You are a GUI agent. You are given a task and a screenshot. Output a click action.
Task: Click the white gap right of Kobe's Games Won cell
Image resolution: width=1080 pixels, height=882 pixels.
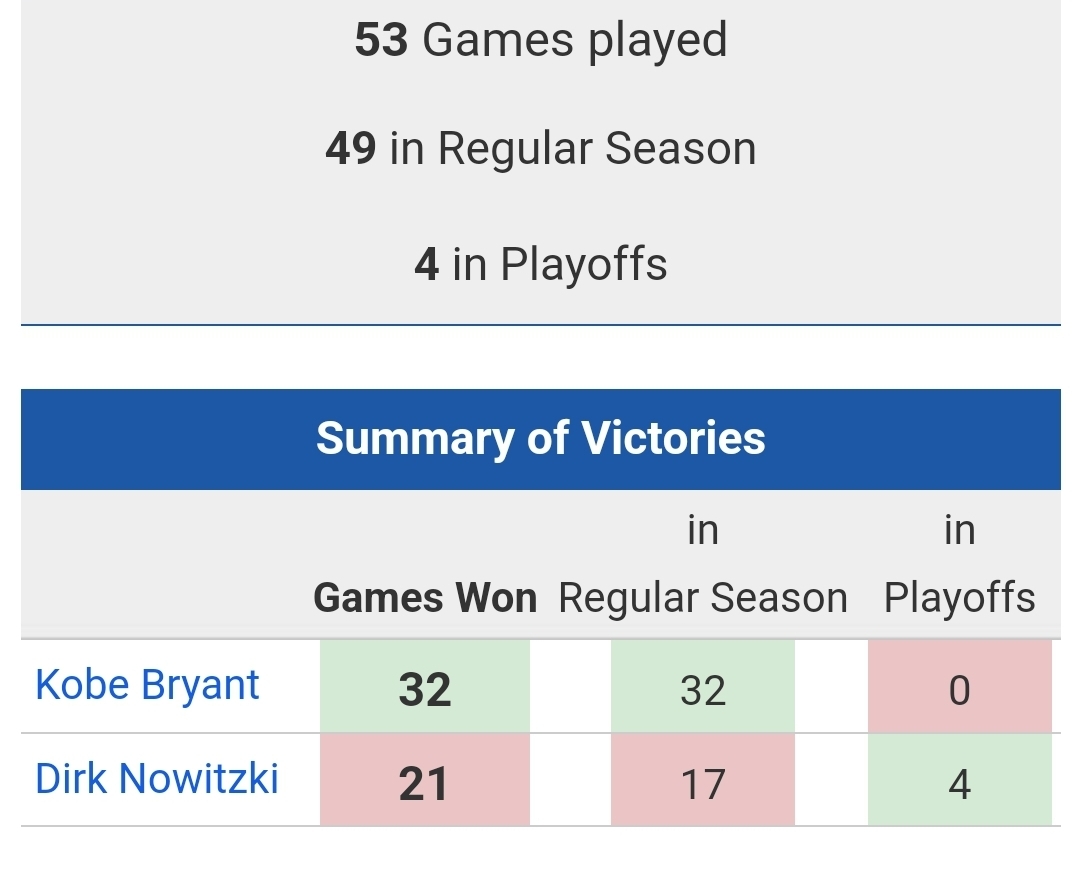[570, 689]
